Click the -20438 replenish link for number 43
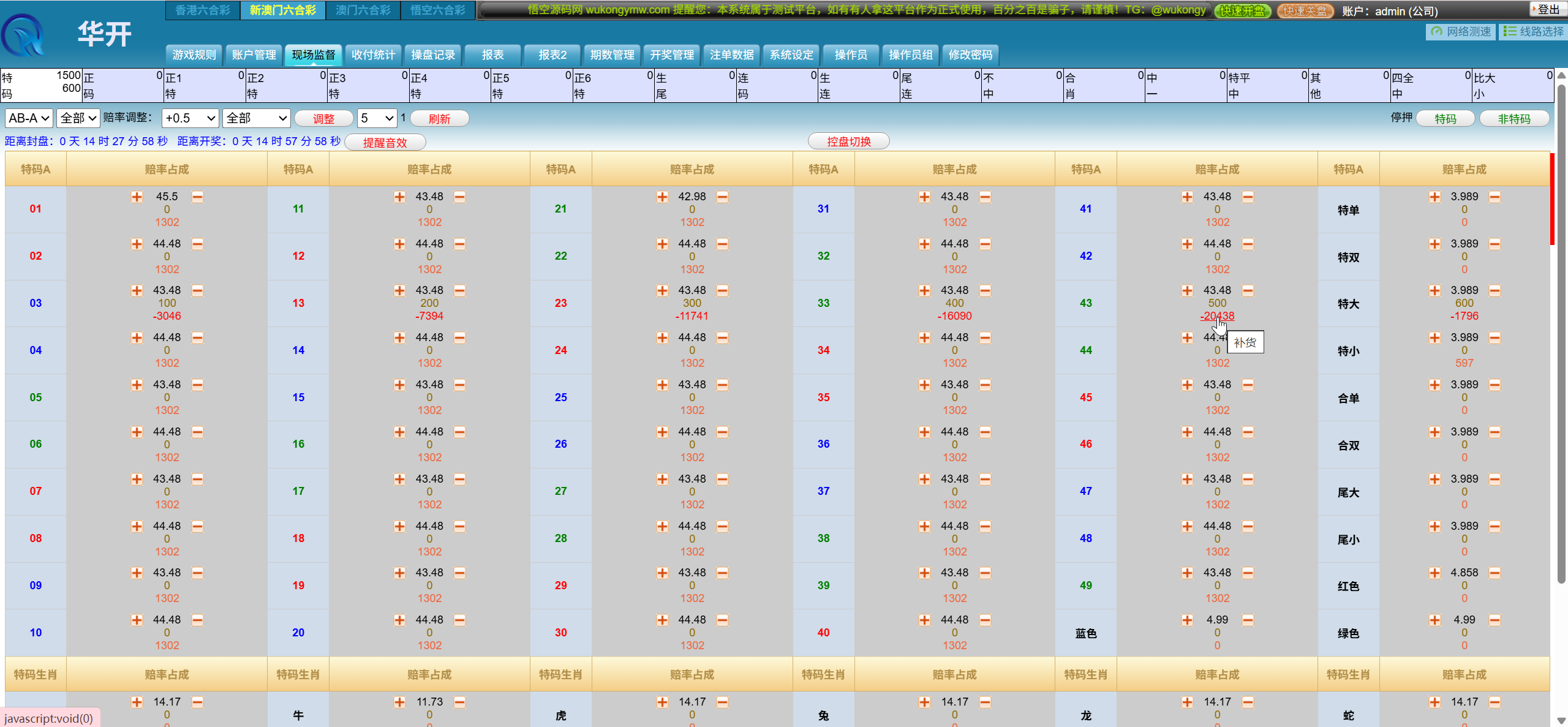1568x727 pixels. (x=1217, y=316)
